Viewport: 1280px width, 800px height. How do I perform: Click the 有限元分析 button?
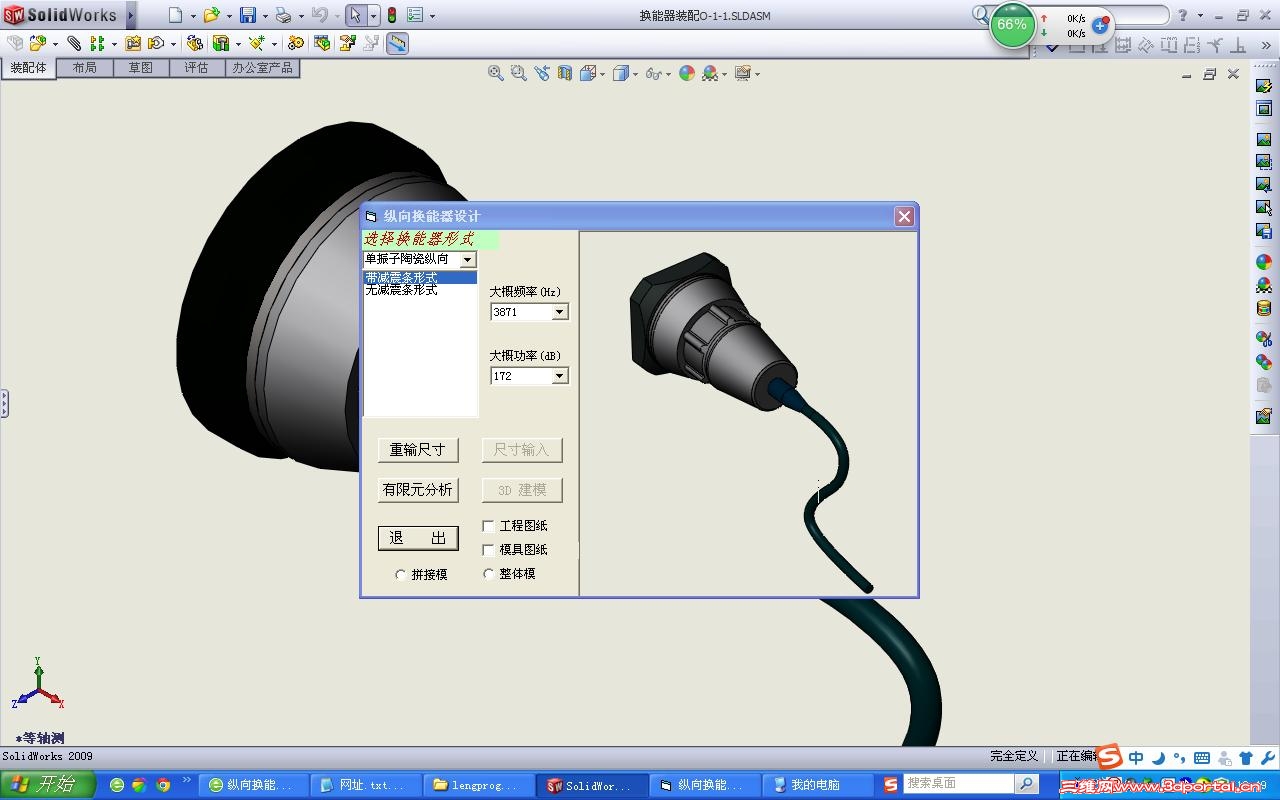pos(418,490)
